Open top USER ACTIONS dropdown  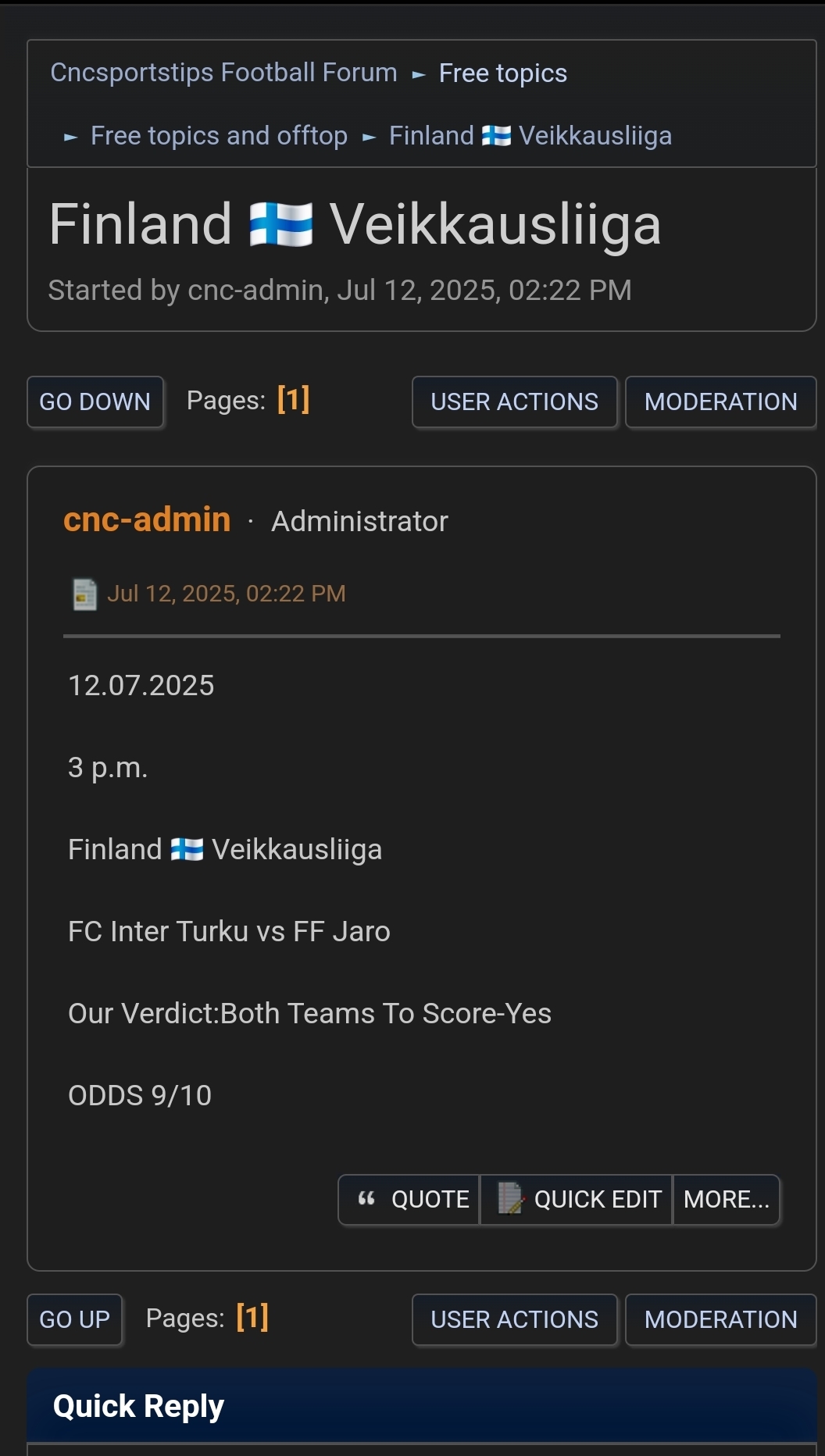pyautogui.click(x=515, y=402)
